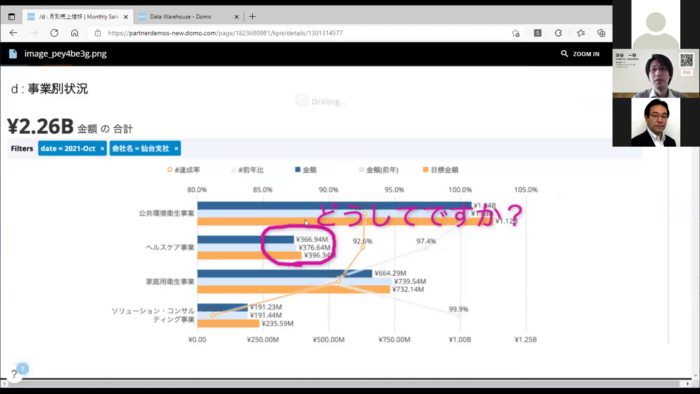The height and width of the screenshot is (394, 700).
Task: Toggle the 金額(前年) legend series
Action: click(x=379, y=170)
